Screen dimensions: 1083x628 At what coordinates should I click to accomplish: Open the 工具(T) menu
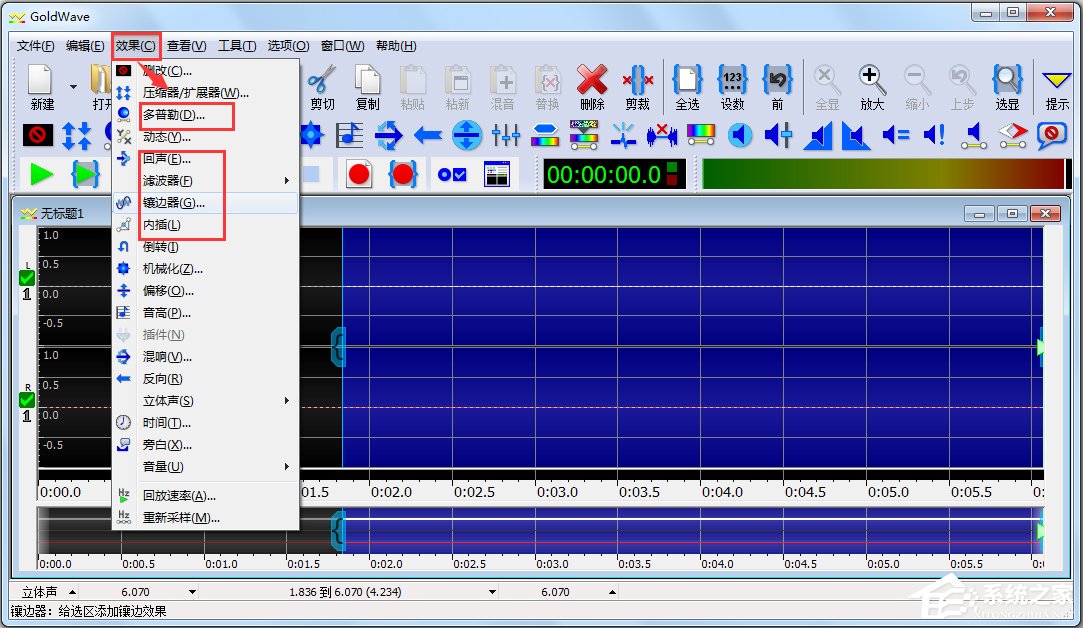pos(237,46)
